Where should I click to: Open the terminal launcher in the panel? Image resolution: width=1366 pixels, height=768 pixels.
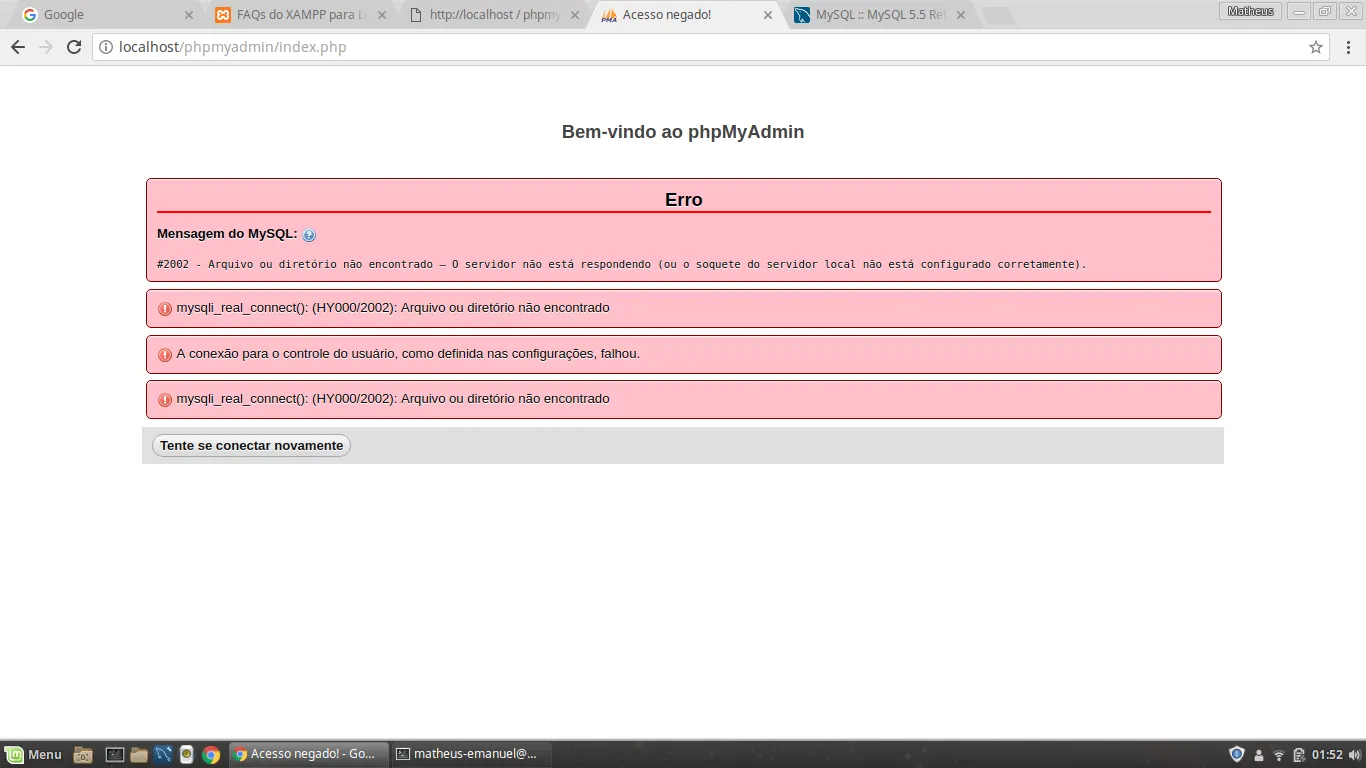click(x=115, y=755)
